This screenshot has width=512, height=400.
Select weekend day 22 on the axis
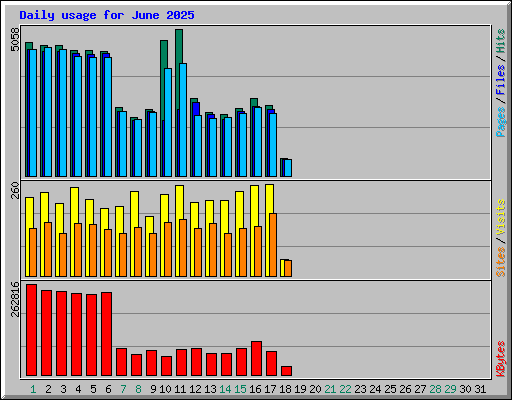tap(345, 389)
